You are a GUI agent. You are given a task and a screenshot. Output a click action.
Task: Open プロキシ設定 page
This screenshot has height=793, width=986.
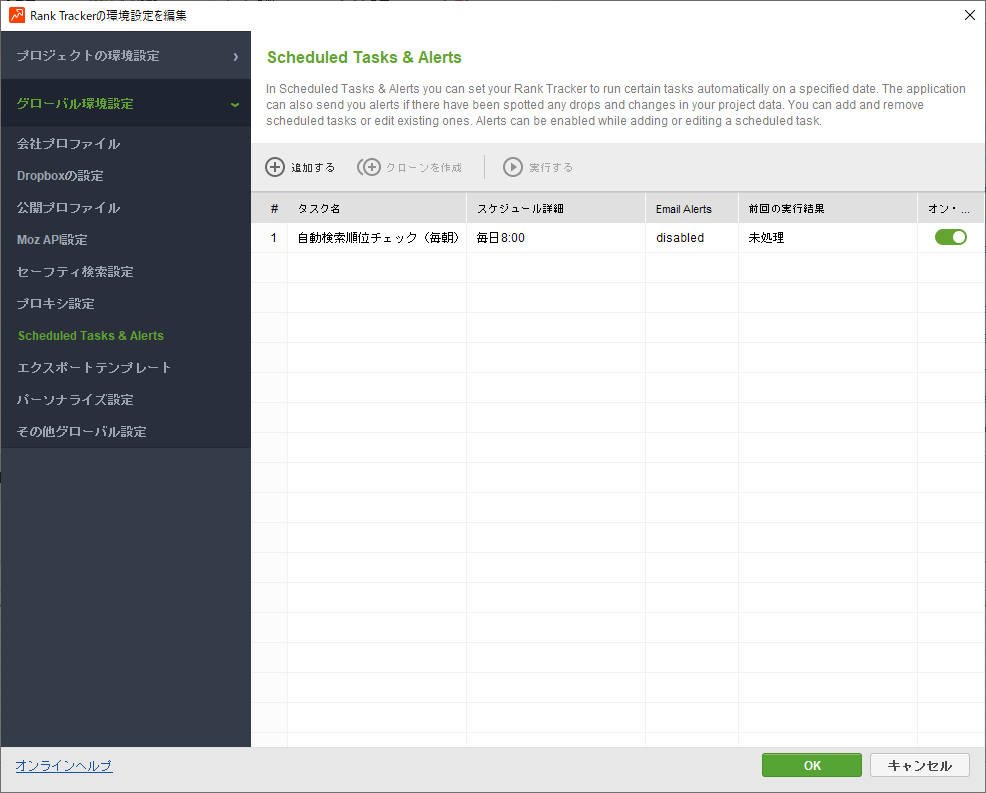click(55, 304)
